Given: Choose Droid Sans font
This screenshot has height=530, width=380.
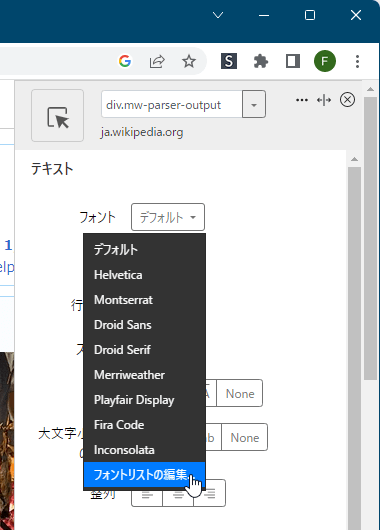Looking at the screenshot, I should coord(144,325).
